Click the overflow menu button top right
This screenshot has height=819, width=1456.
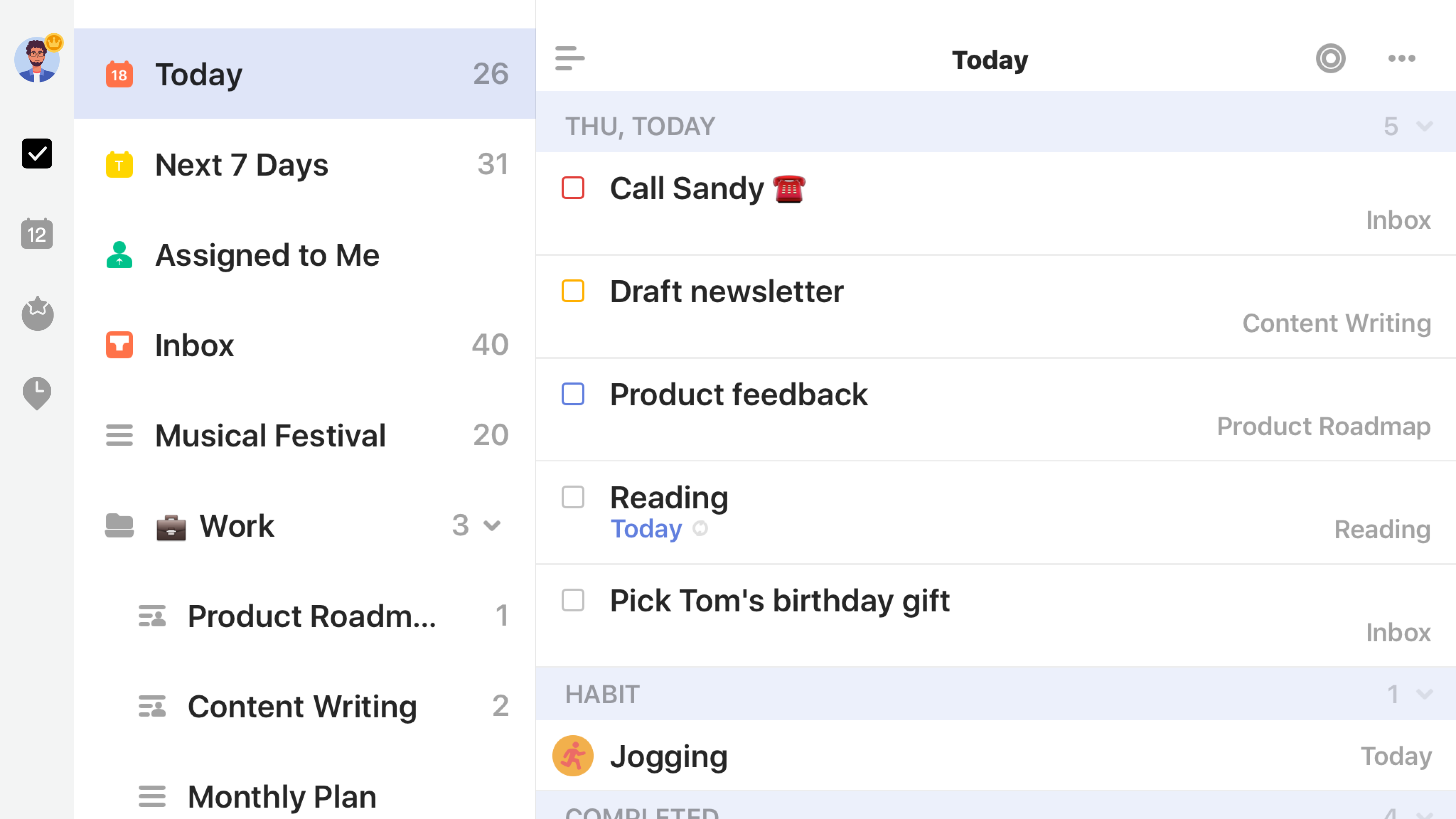[1401, 59]
